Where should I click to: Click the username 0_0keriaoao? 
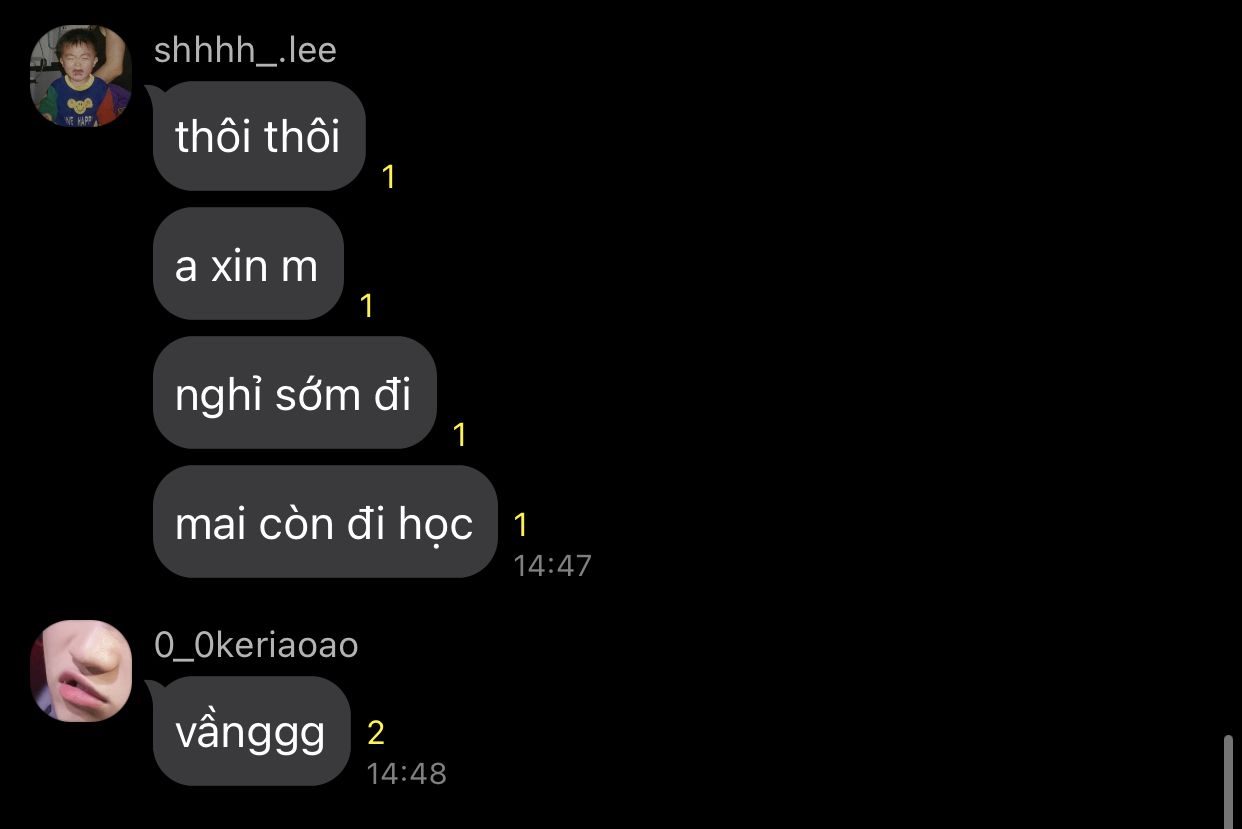[x=256, y=645]
